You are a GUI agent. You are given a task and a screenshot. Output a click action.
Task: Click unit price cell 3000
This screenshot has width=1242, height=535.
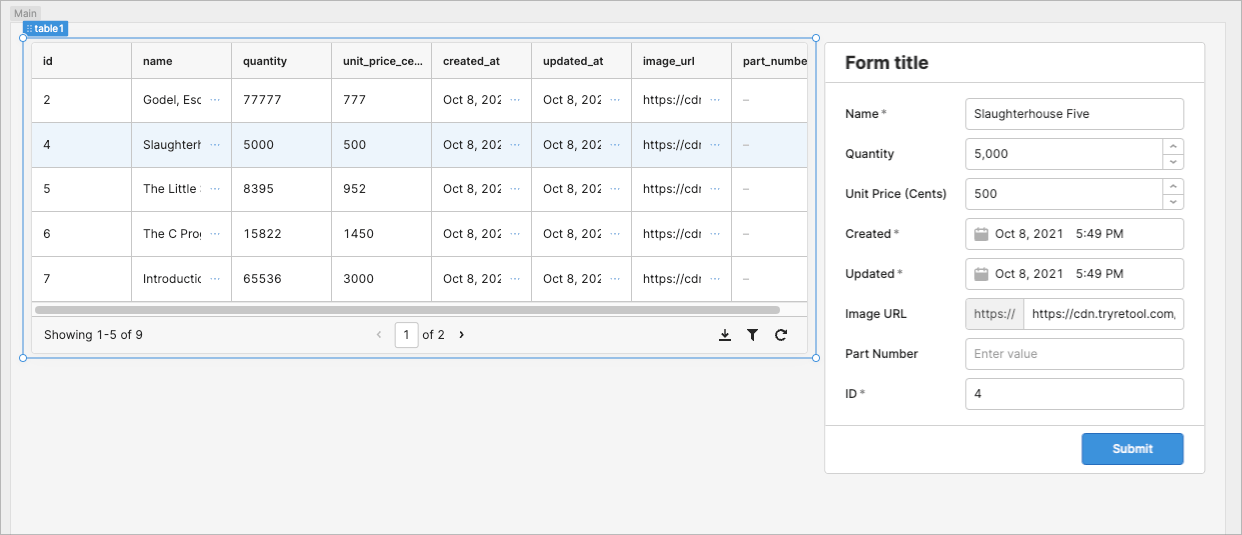[381, 279]
